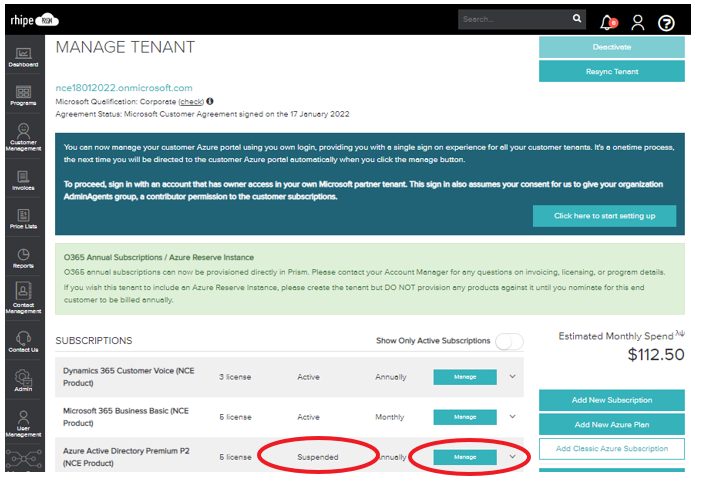Click the Suspended status text
The image size is (701, 482).
[x=318, y=457]
